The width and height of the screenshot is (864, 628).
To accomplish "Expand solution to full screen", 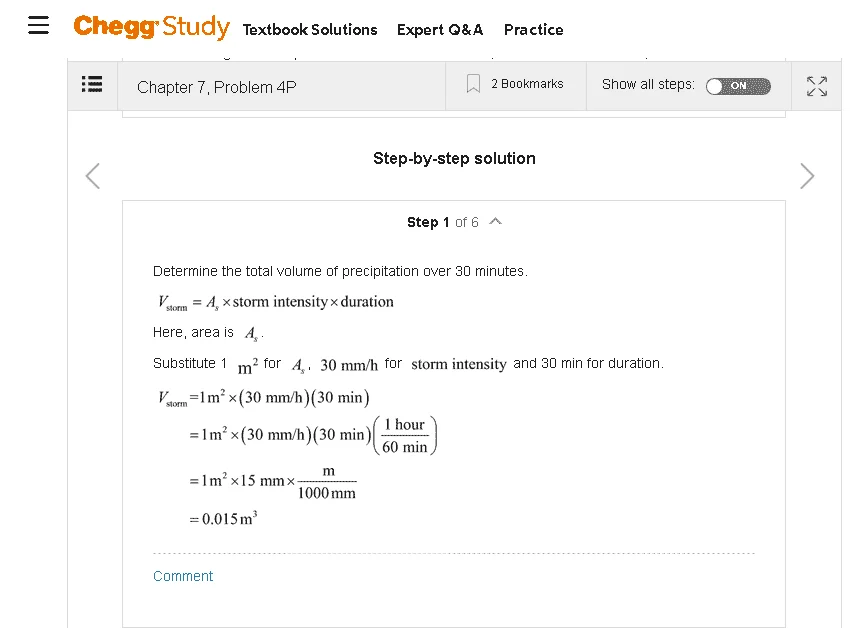I will pyautogui.click(x=817, y=86).
